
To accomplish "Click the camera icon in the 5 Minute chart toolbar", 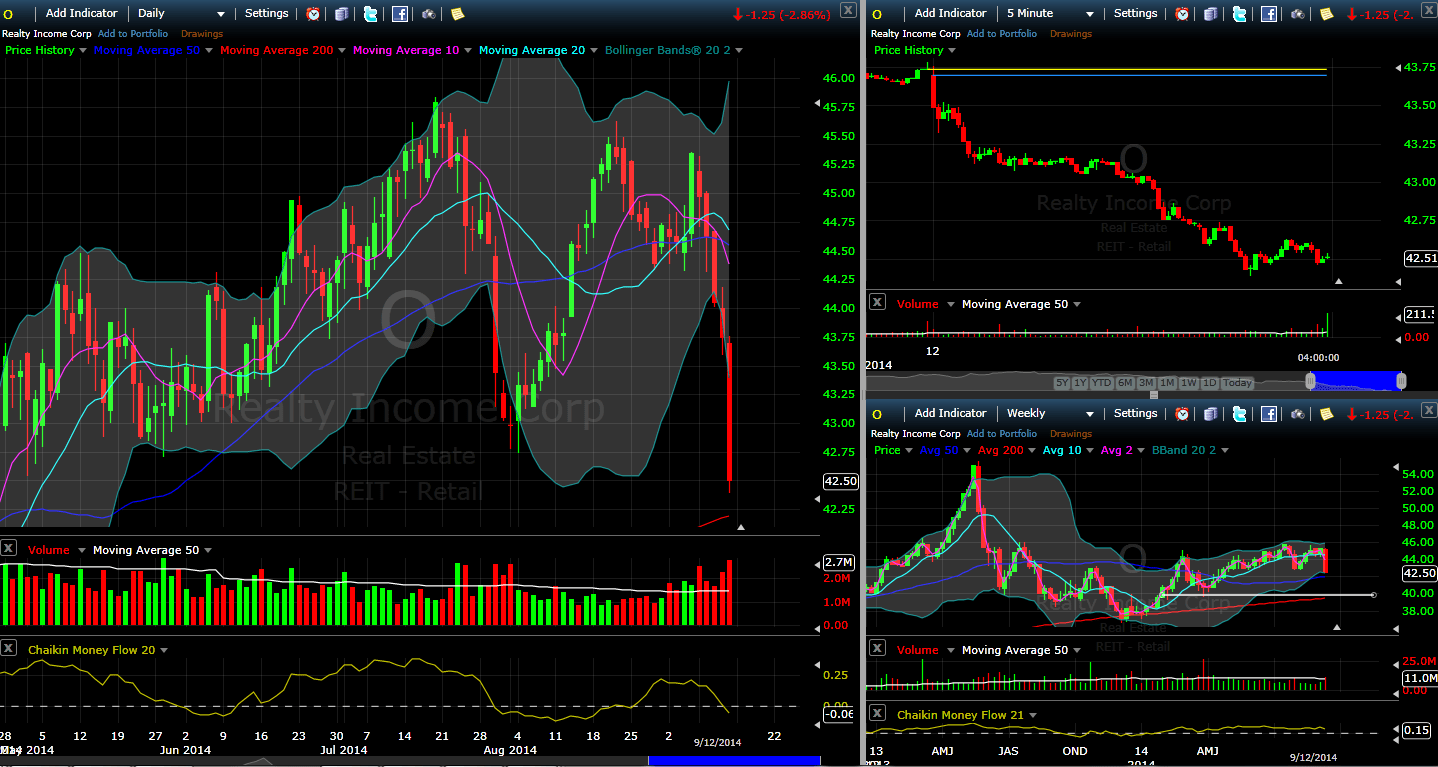I will pos(1298,14).
